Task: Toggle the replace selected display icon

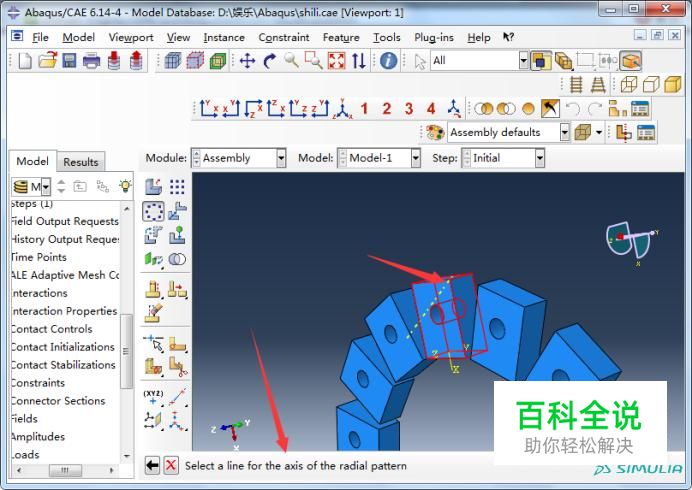Action: 484,109
